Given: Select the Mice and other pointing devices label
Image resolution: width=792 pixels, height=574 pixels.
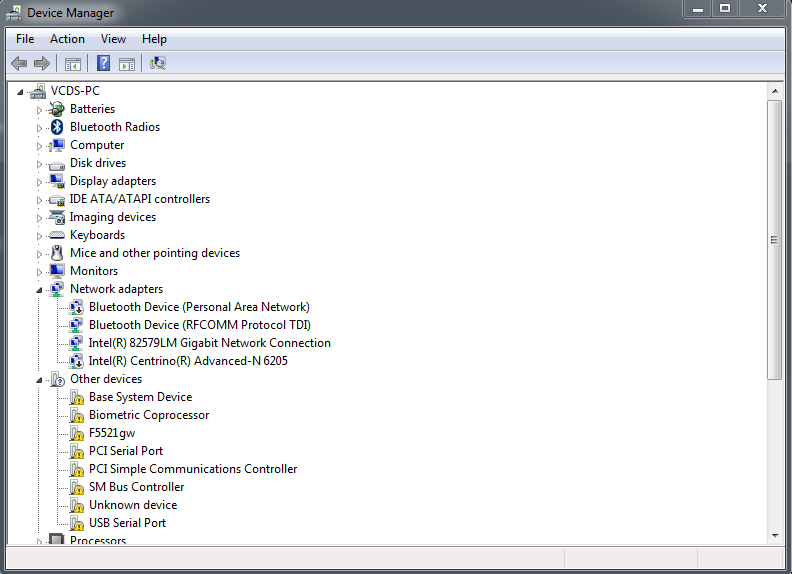Looking at the screenshot, I should click(x=155, y=253).
